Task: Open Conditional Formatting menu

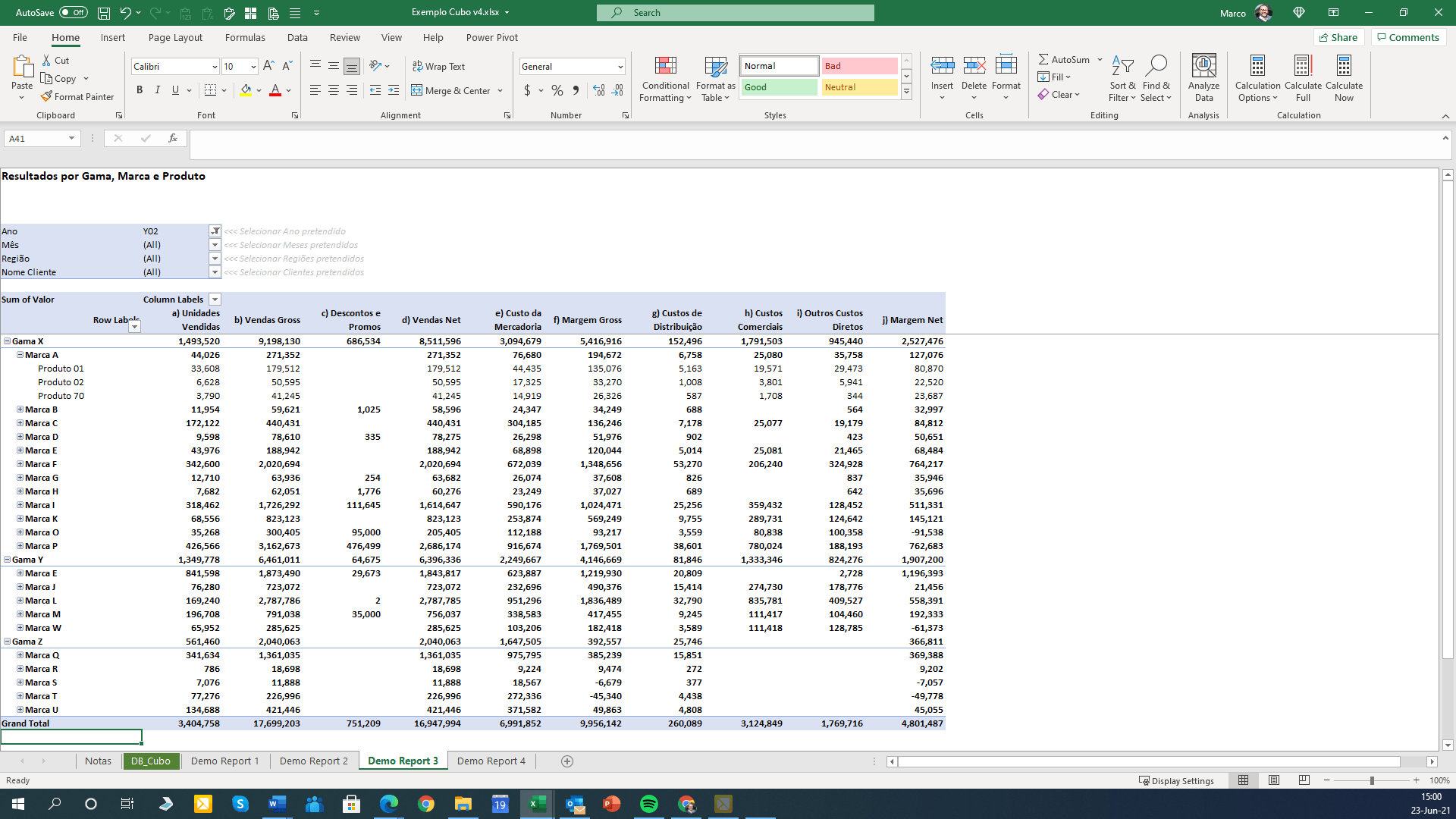Action: (x=665, y=79)
